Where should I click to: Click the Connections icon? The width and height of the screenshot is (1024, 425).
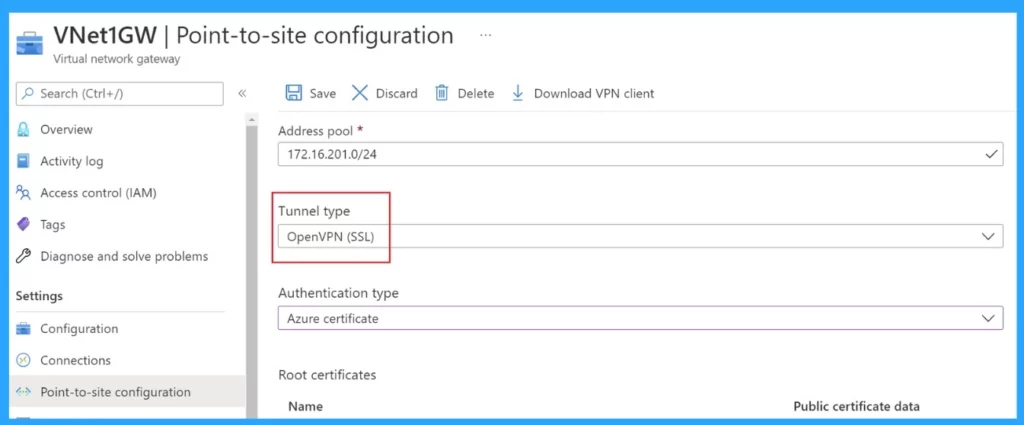click(x=24, y=360)
